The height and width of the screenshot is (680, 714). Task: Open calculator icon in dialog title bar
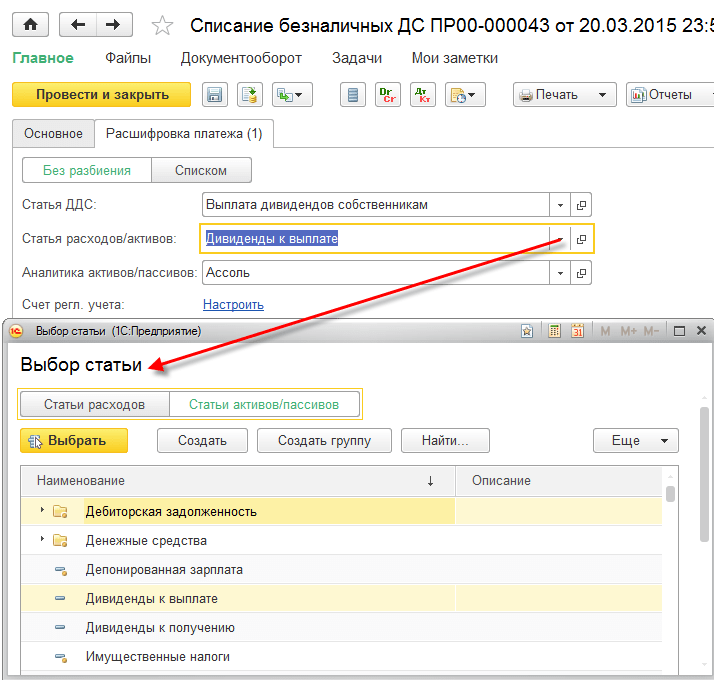tap(554, 331)
